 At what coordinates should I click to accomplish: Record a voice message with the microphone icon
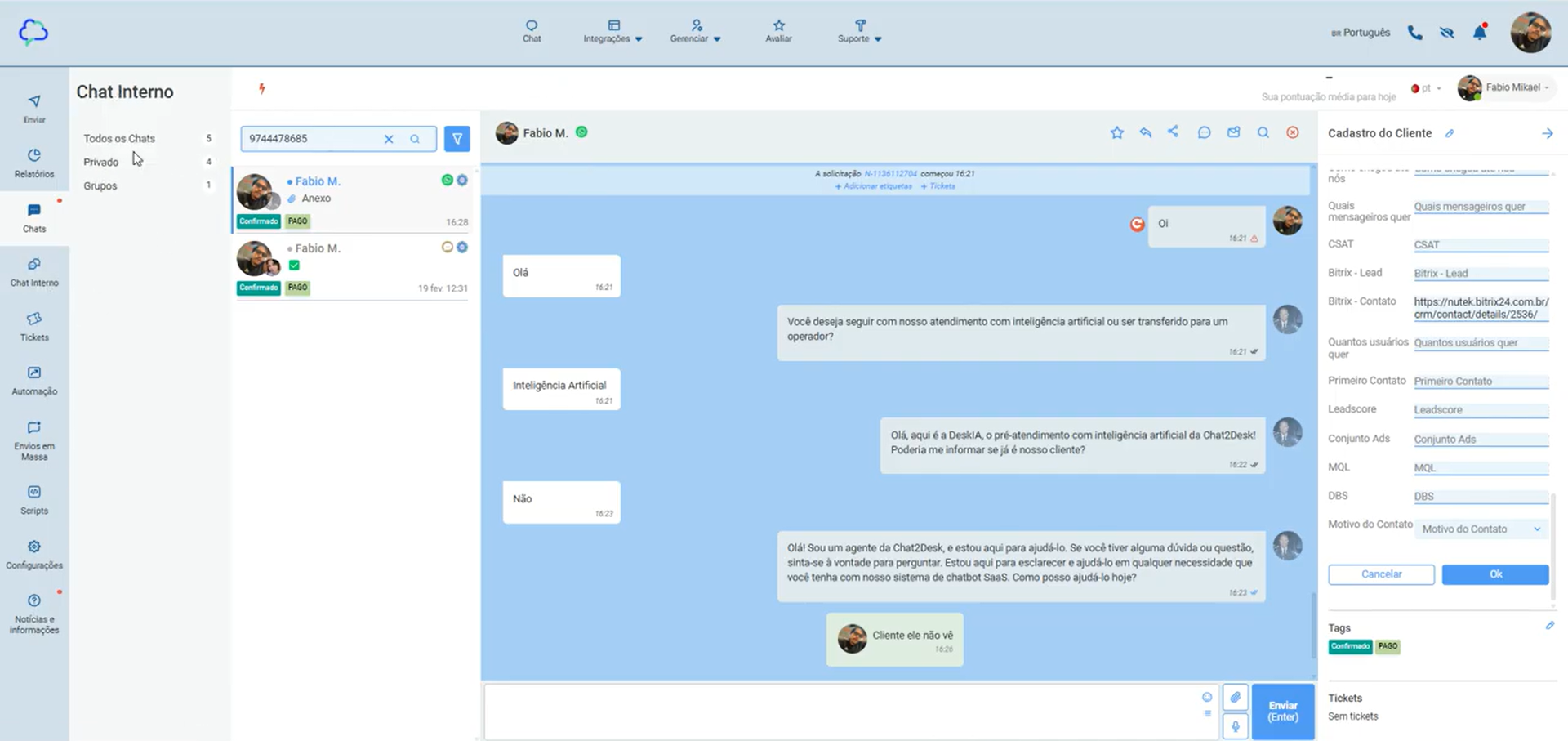1236,725
